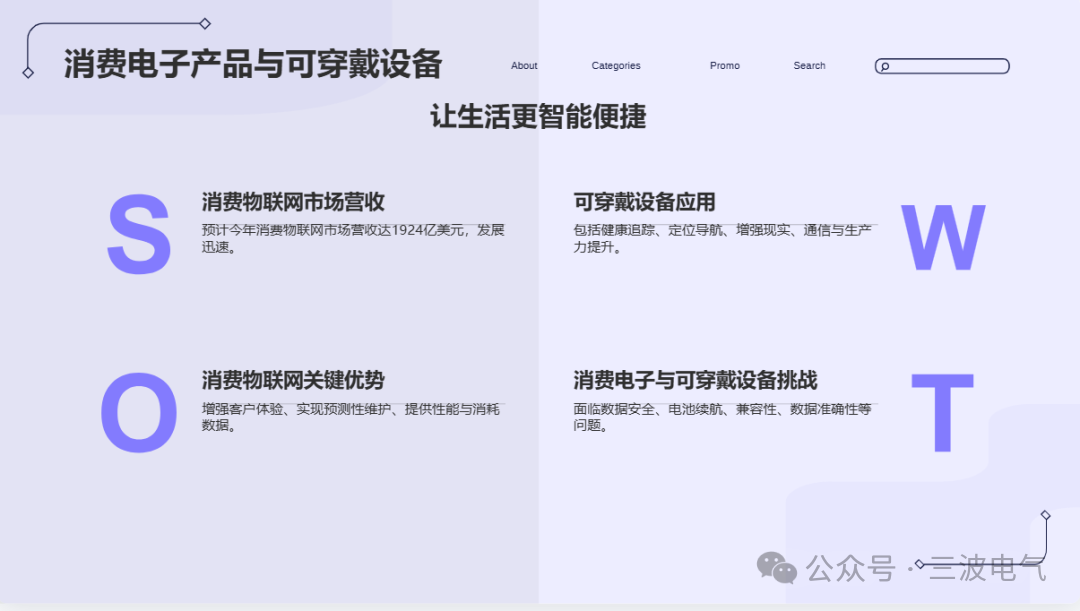Select the 消费电子与可穿戴设备挑战 heading

695,380
